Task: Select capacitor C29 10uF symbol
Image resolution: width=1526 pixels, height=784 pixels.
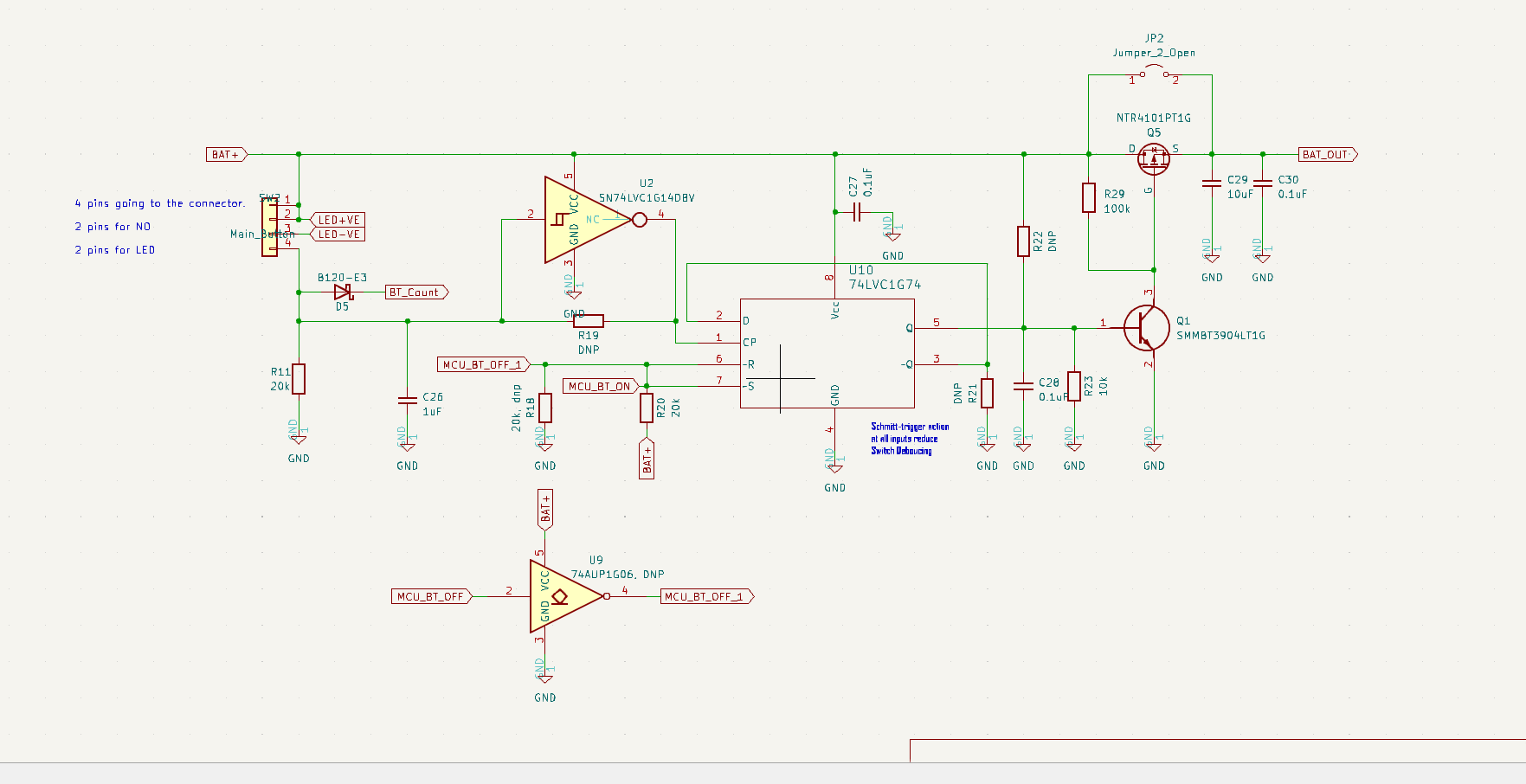Action: [1212, 183]
